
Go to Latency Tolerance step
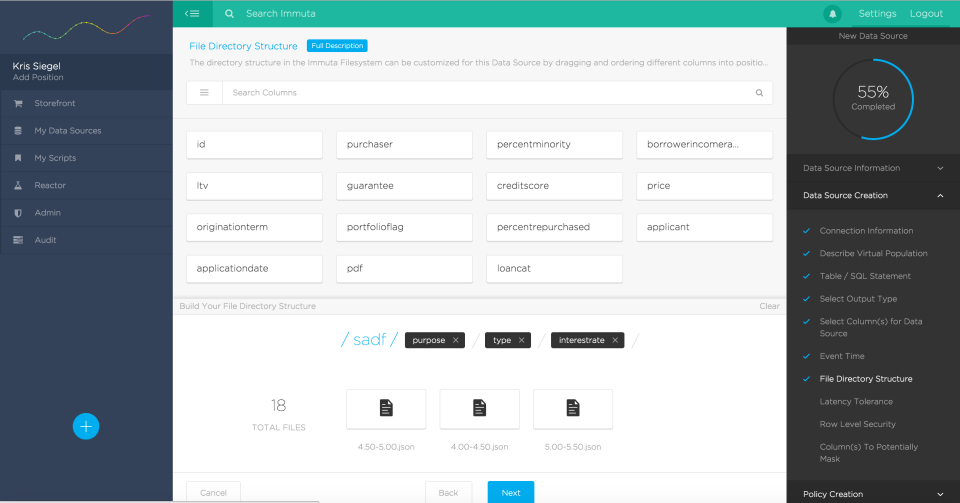pyautogui.click(x=855, y=401)
